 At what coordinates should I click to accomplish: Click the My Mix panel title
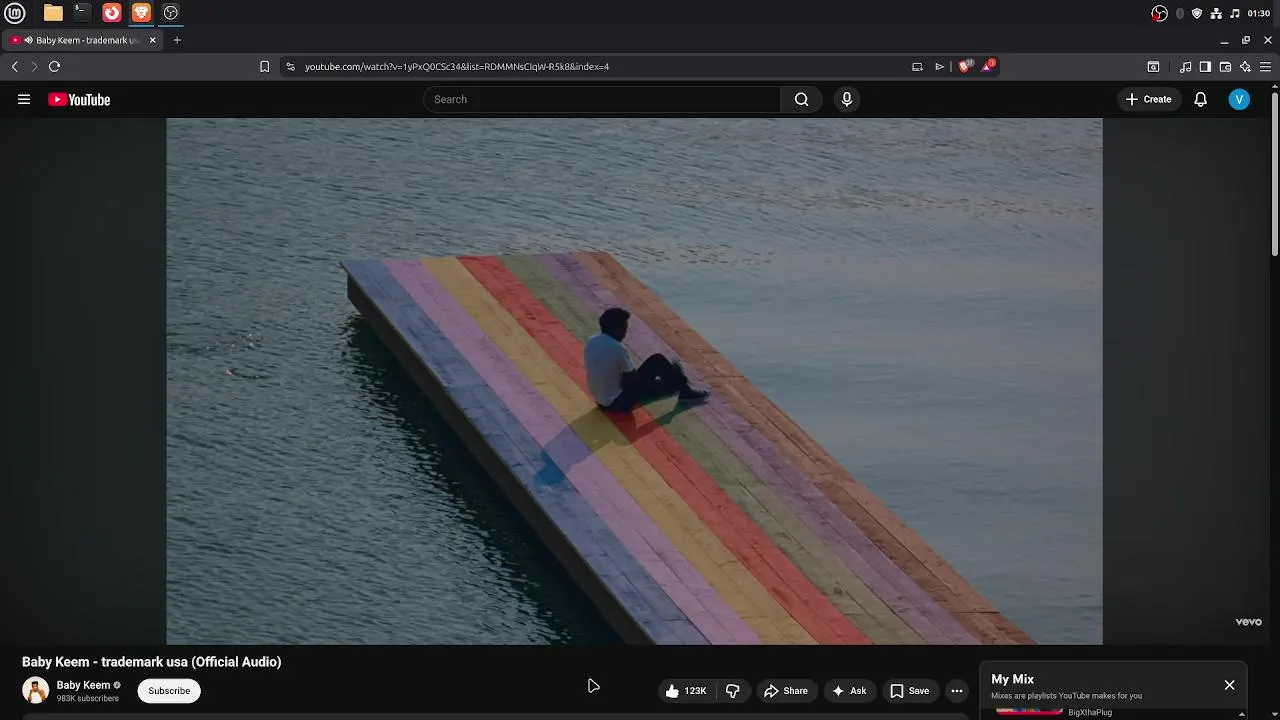[x=1012, y=679]
